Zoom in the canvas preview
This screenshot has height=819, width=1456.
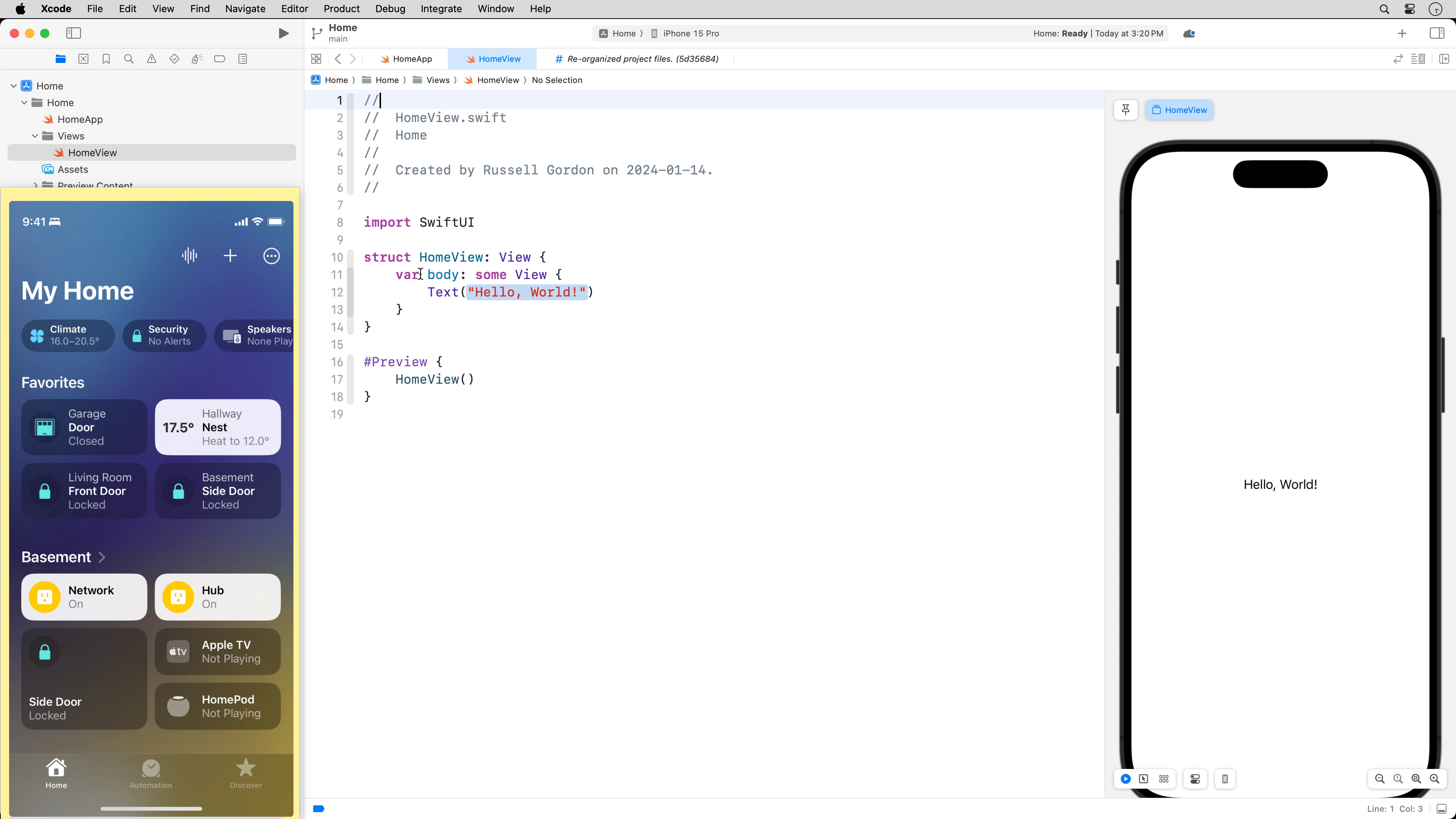1434,779
